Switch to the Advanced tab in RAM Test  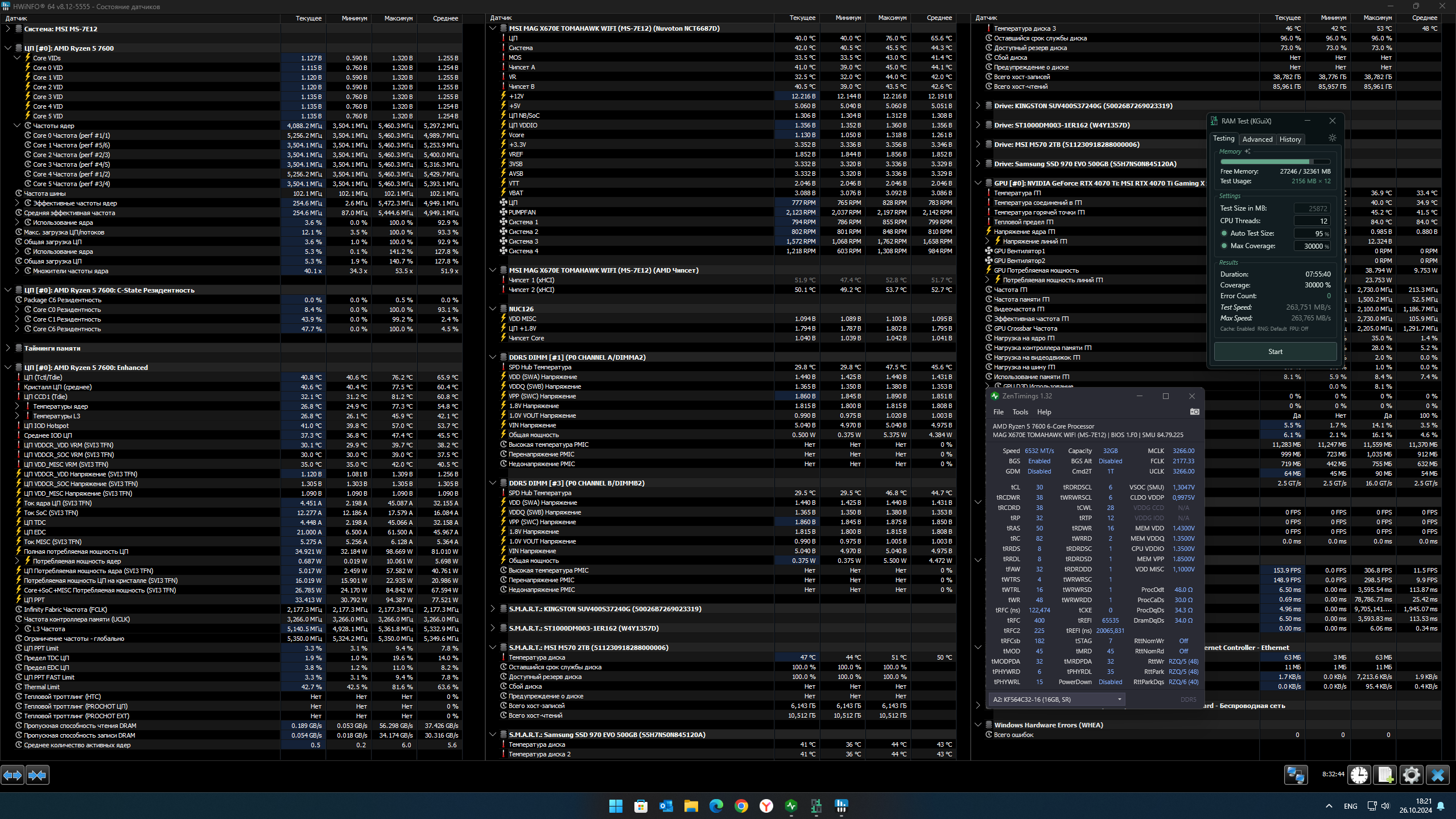pos(1257,139)
